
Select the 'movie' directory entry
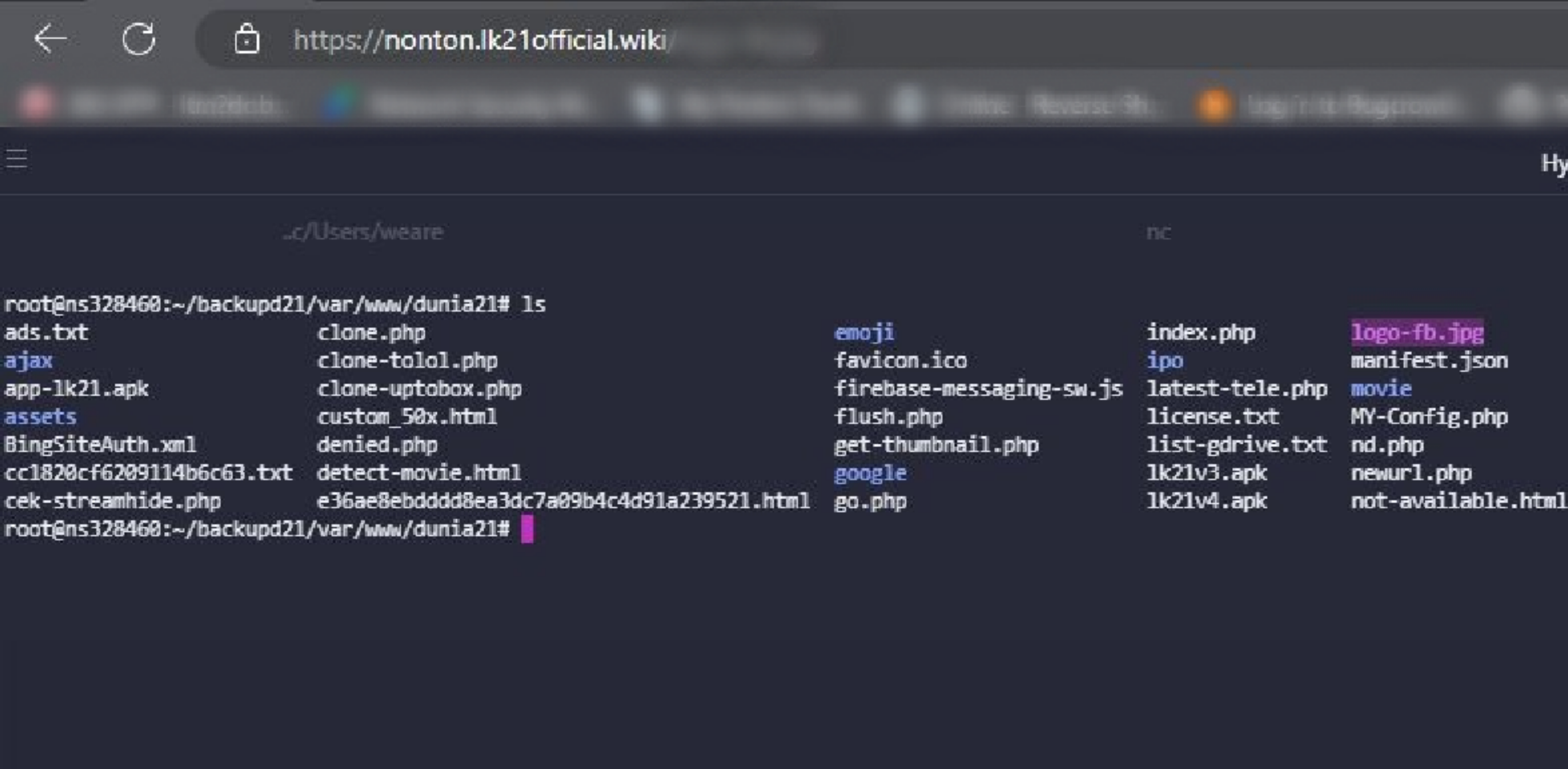click(x=1380, y=389)
